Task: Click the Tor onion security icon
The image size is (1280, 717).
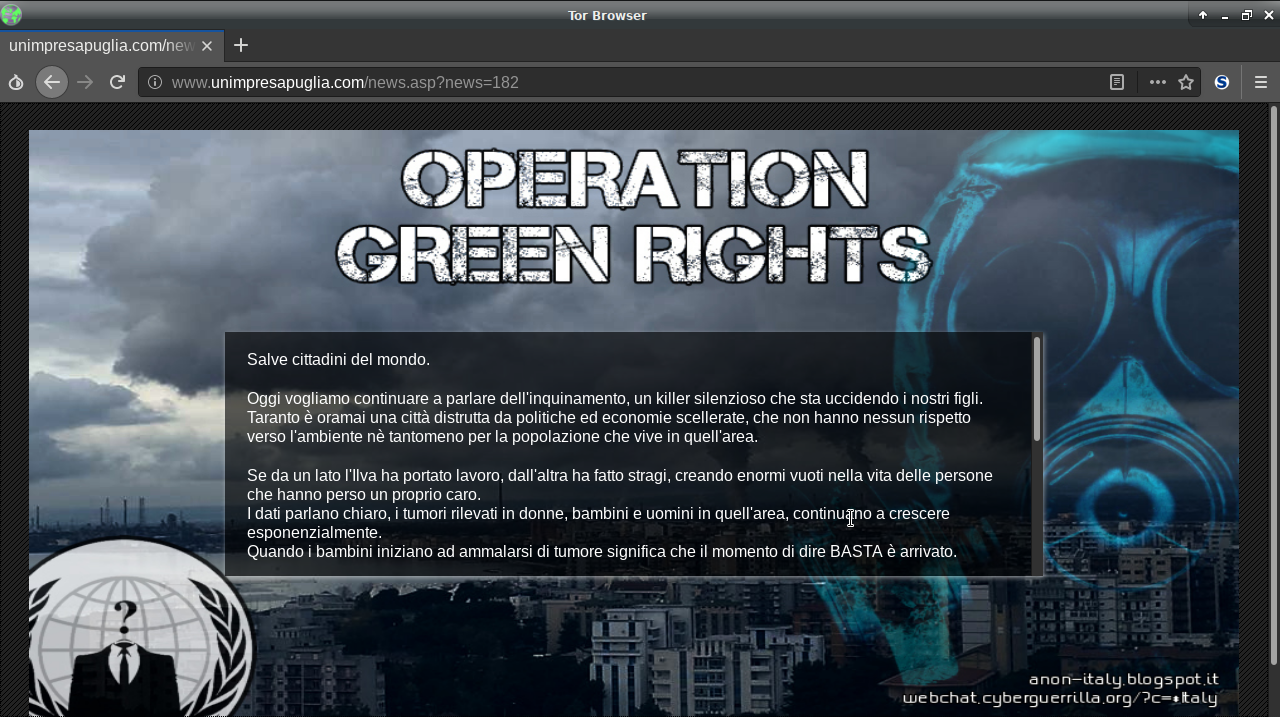Action: pos(16,82)
